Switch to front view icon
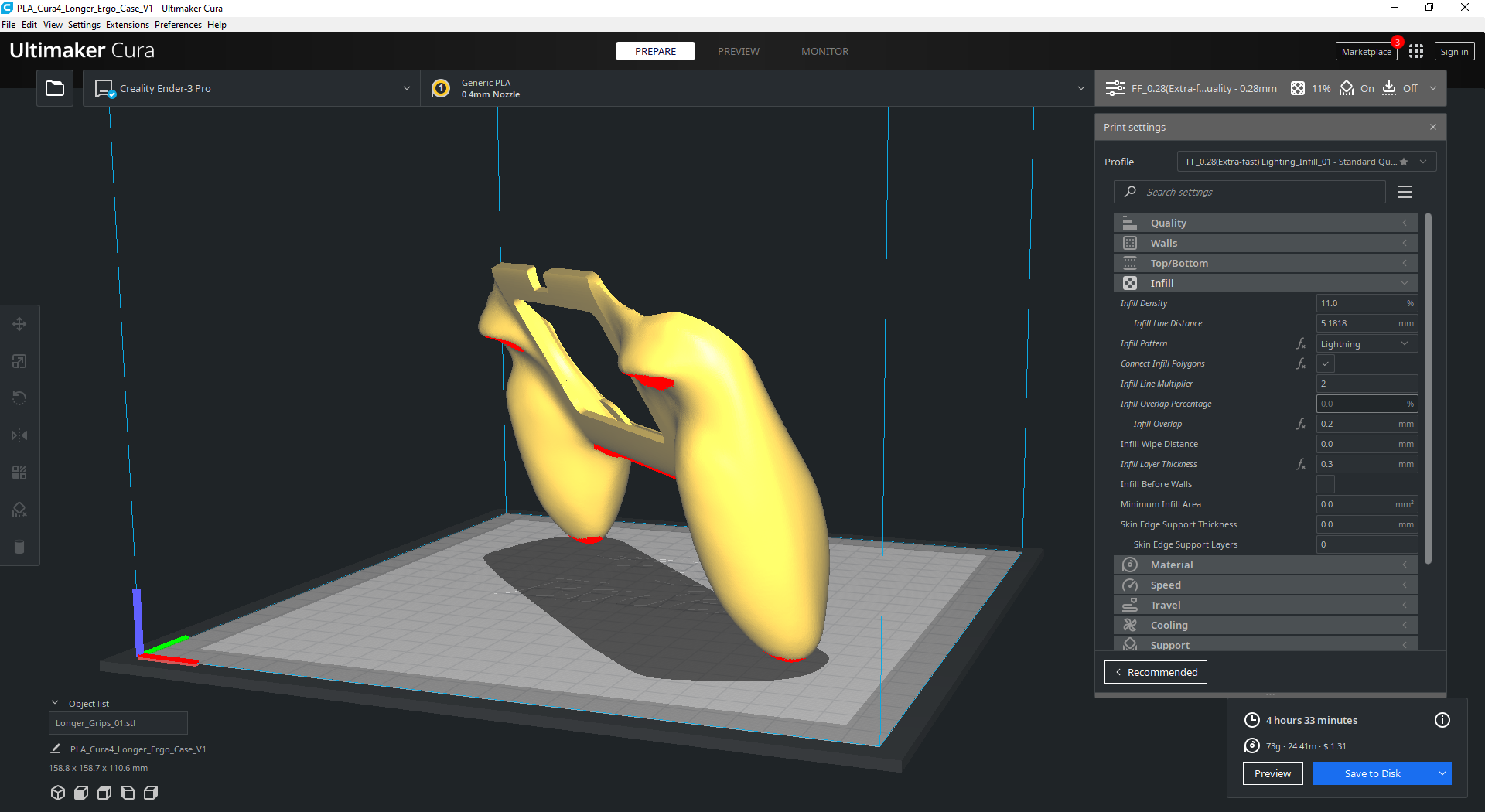This screenshot has width=1485, height=812. 81,793
